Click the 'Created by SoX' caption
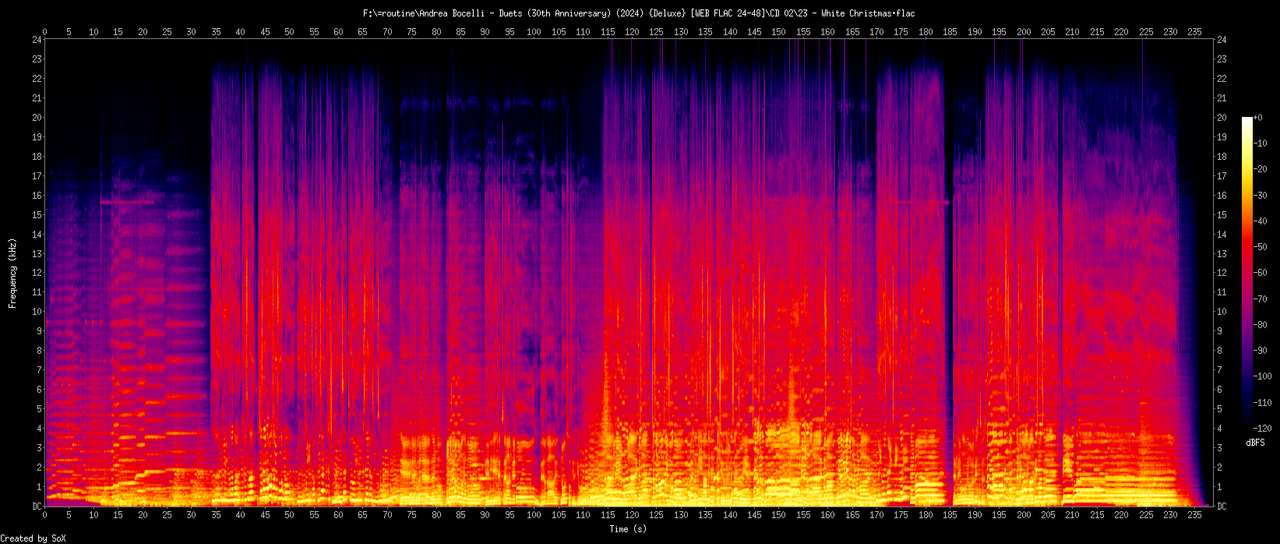The height and width of the screenshot is (544, 1280). (x=34, y=538)
